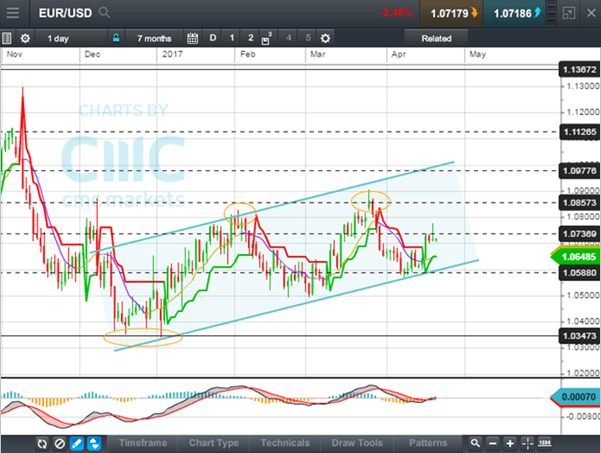Click the Feb label on time axis
Screen dimensions: 601x453
(248, 54)
